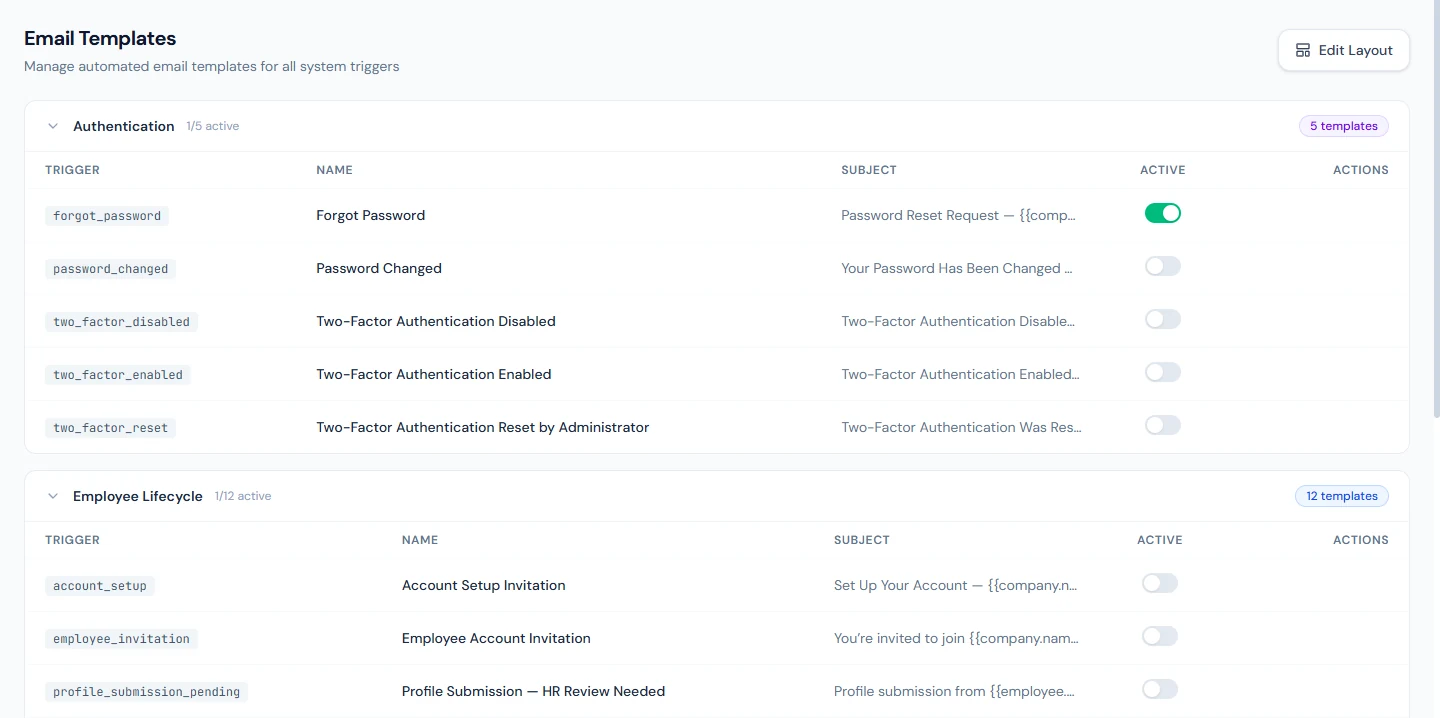
Task: Click the Edit Layout button
Action: (1343, 50)
